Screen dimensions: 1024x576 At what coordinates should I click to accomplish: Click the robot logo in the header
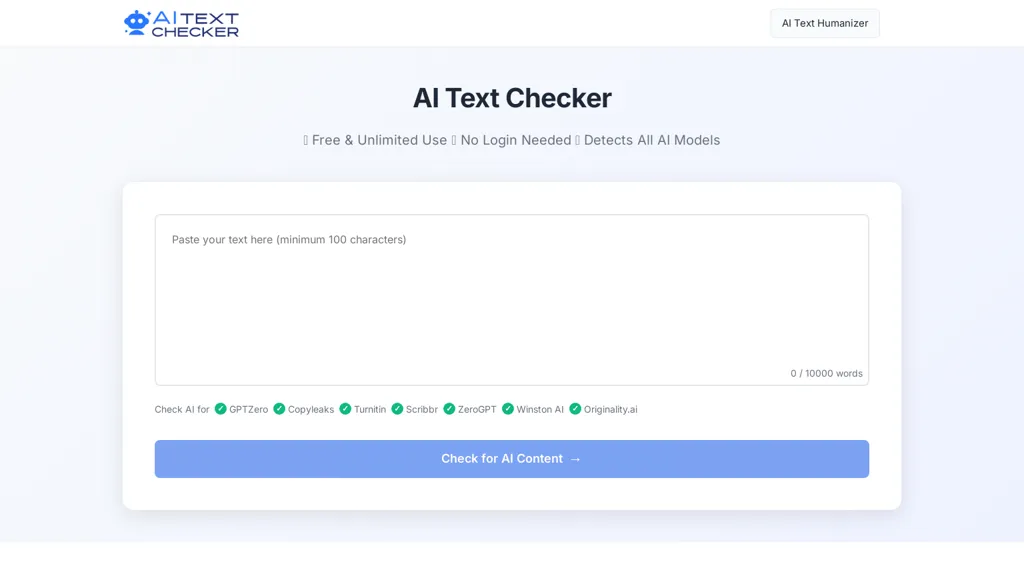[134, 22]
